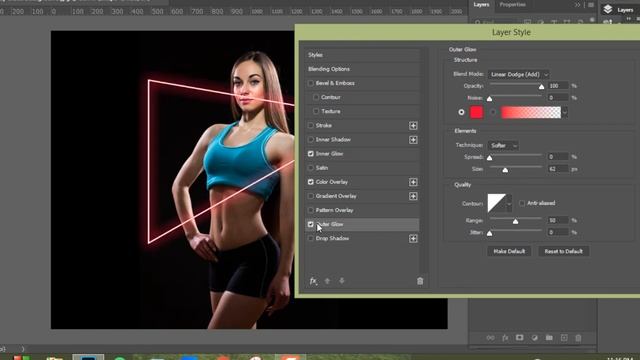Image resolution: width=640 pixels, height=360 pixels.
Task: Create a new group with the folder icon
Action: pyautogui.click(x=549, y=338)
